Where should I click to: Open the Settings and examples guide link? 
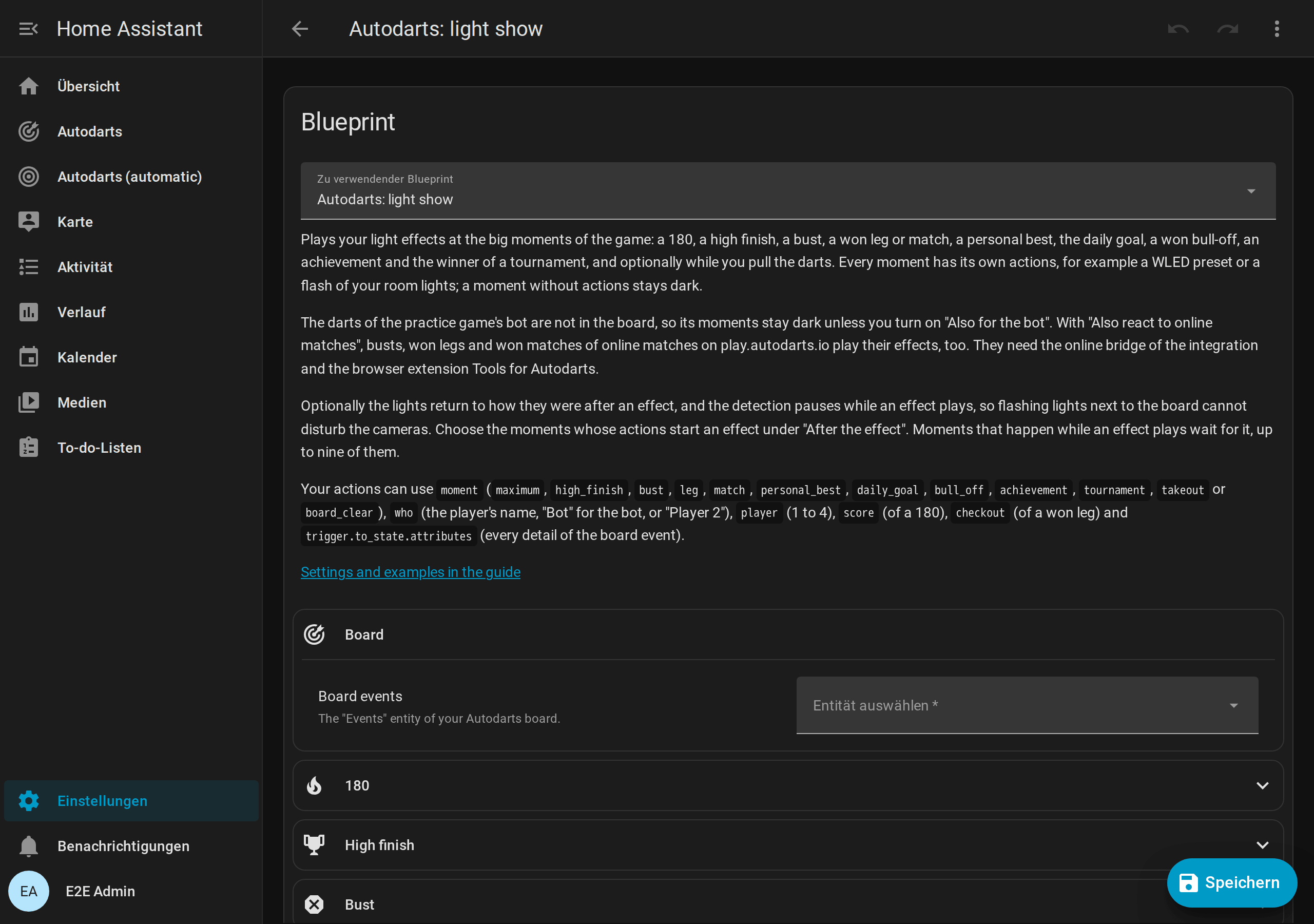coord(410,572)
